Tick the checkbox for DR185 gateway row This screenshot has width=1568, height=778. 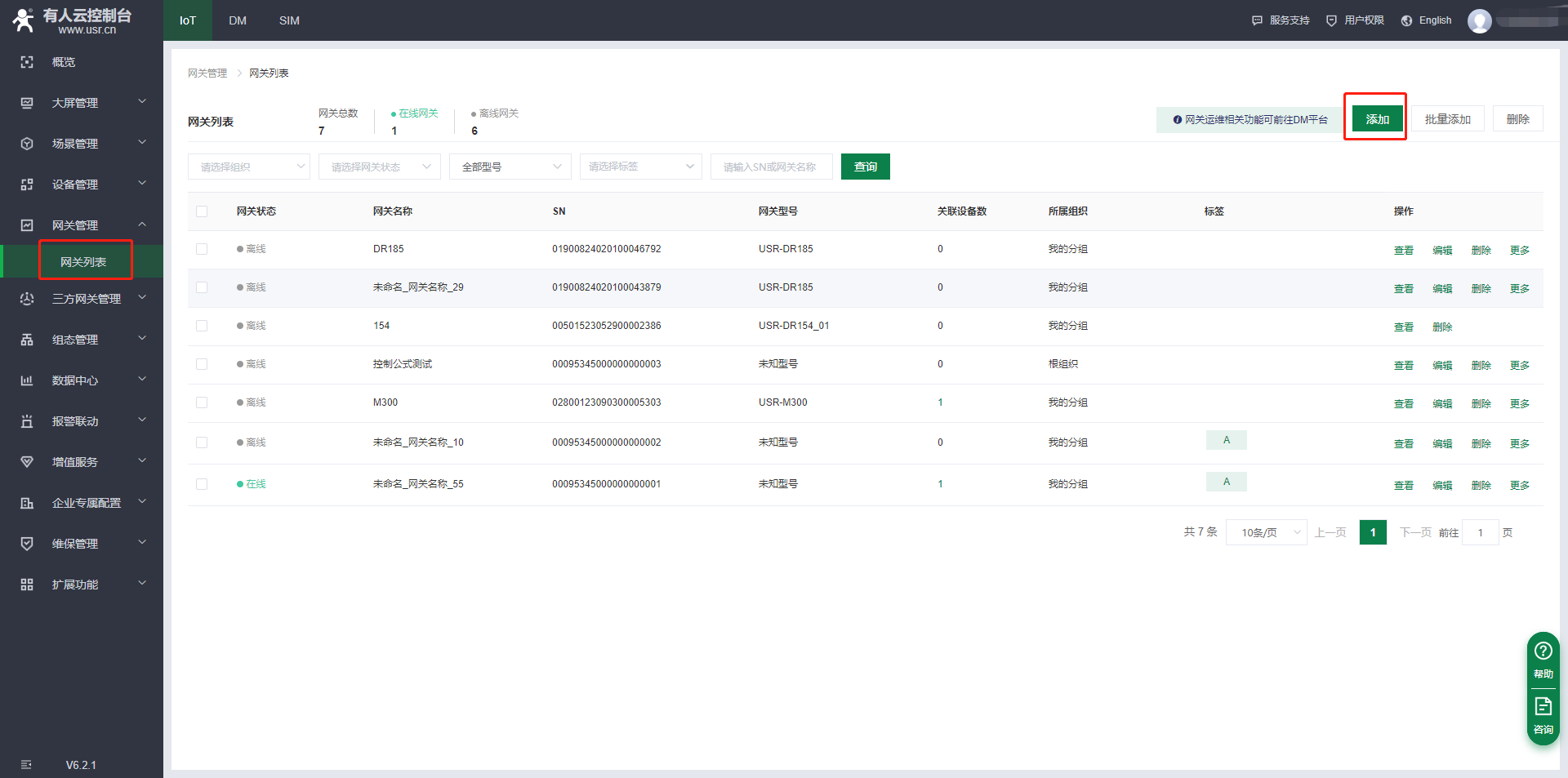click(x=202, y=249)
